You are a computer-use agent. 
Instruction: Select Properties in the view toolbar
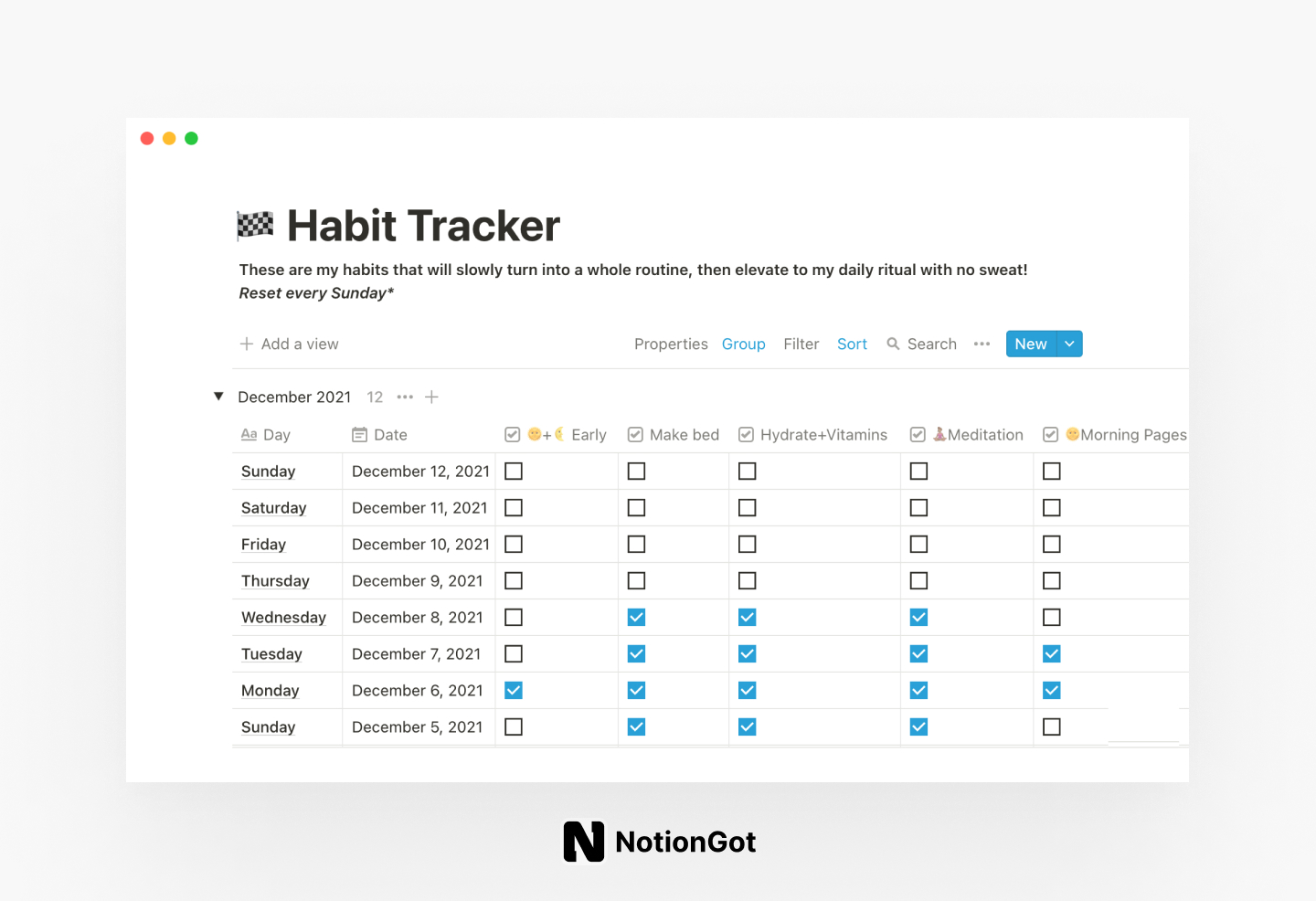coord(671,344)
